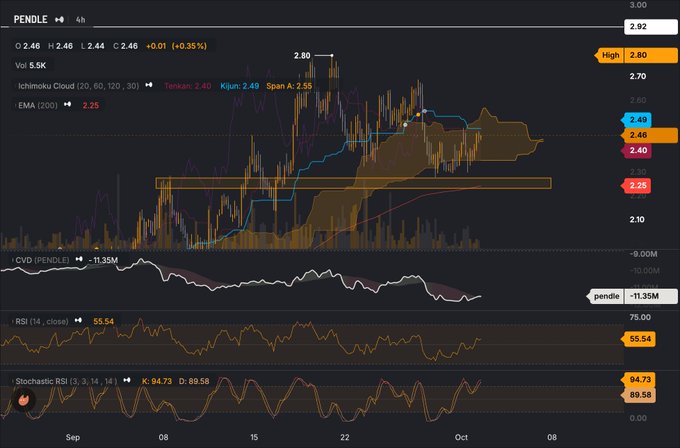
Task: Click the 55.54 value beside RSI label
Action: coord(104,321)
